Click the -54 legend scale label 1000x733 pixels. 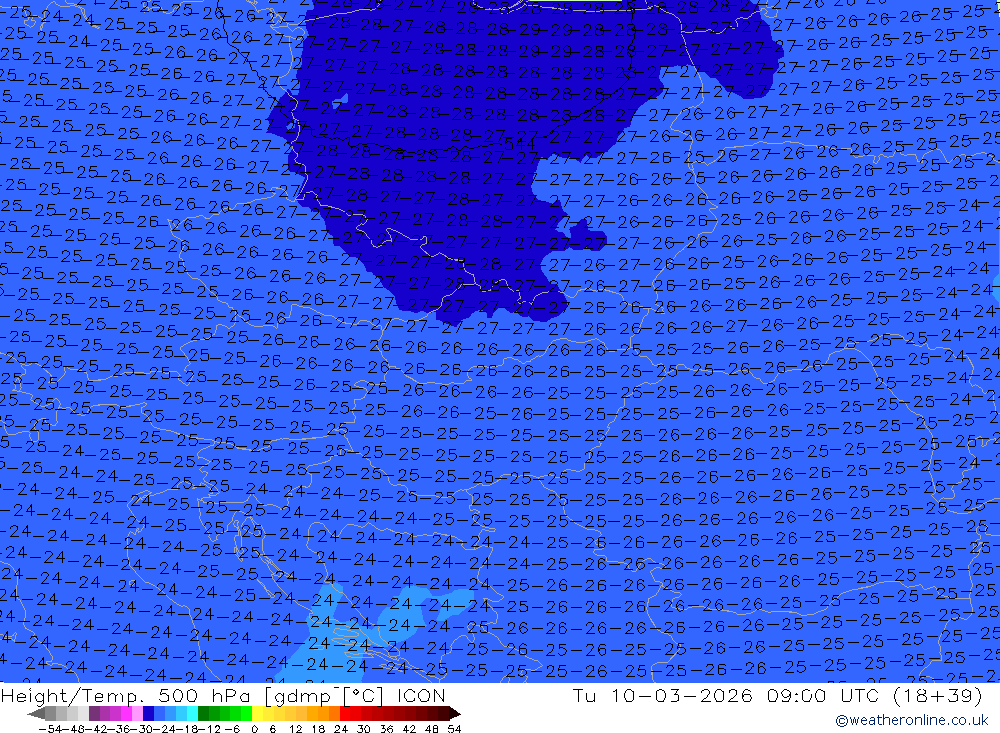pyautogui.click(x=48, y=729)
